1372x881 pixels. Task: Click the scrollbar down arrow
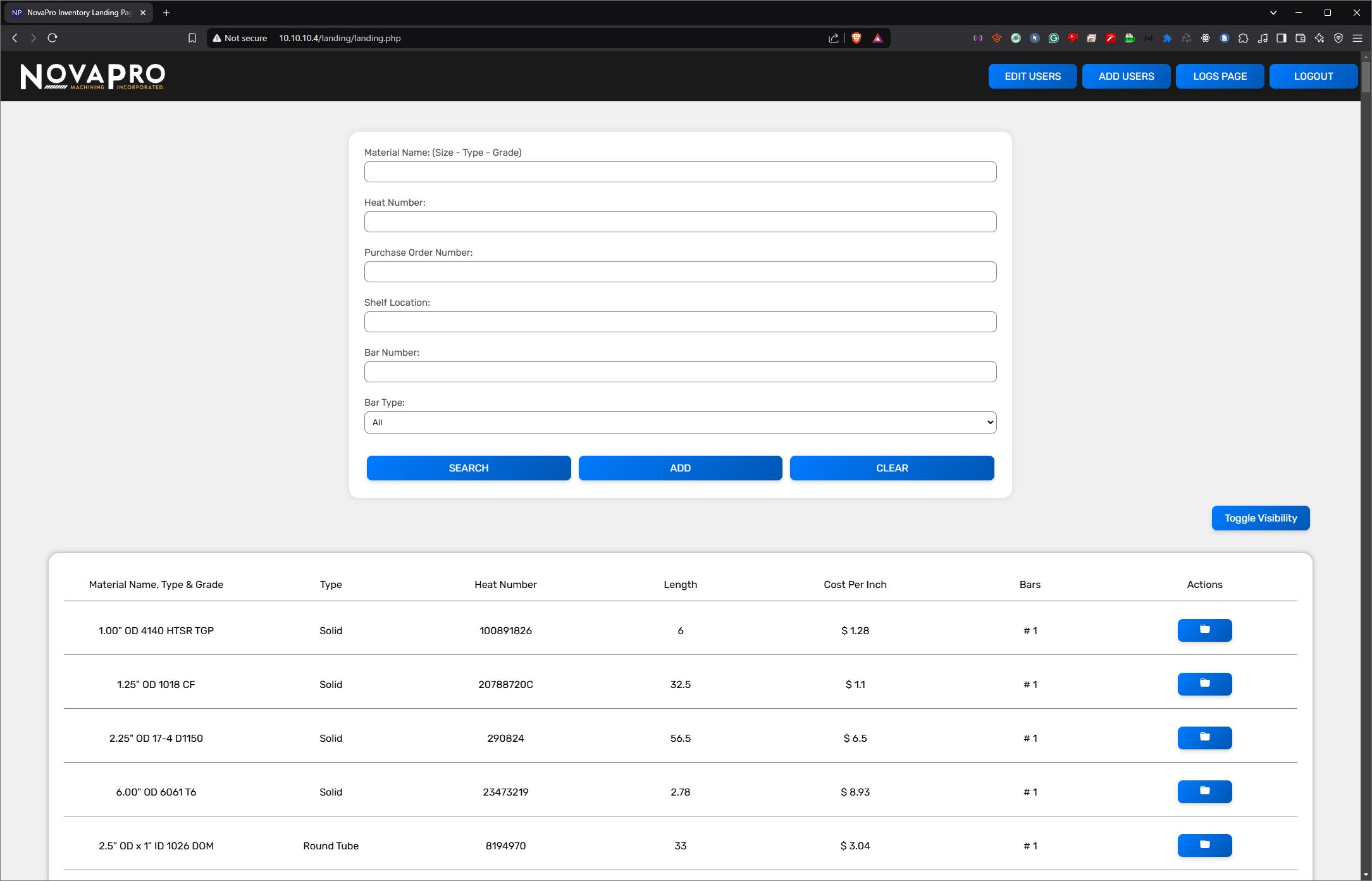coord(1366,875)
